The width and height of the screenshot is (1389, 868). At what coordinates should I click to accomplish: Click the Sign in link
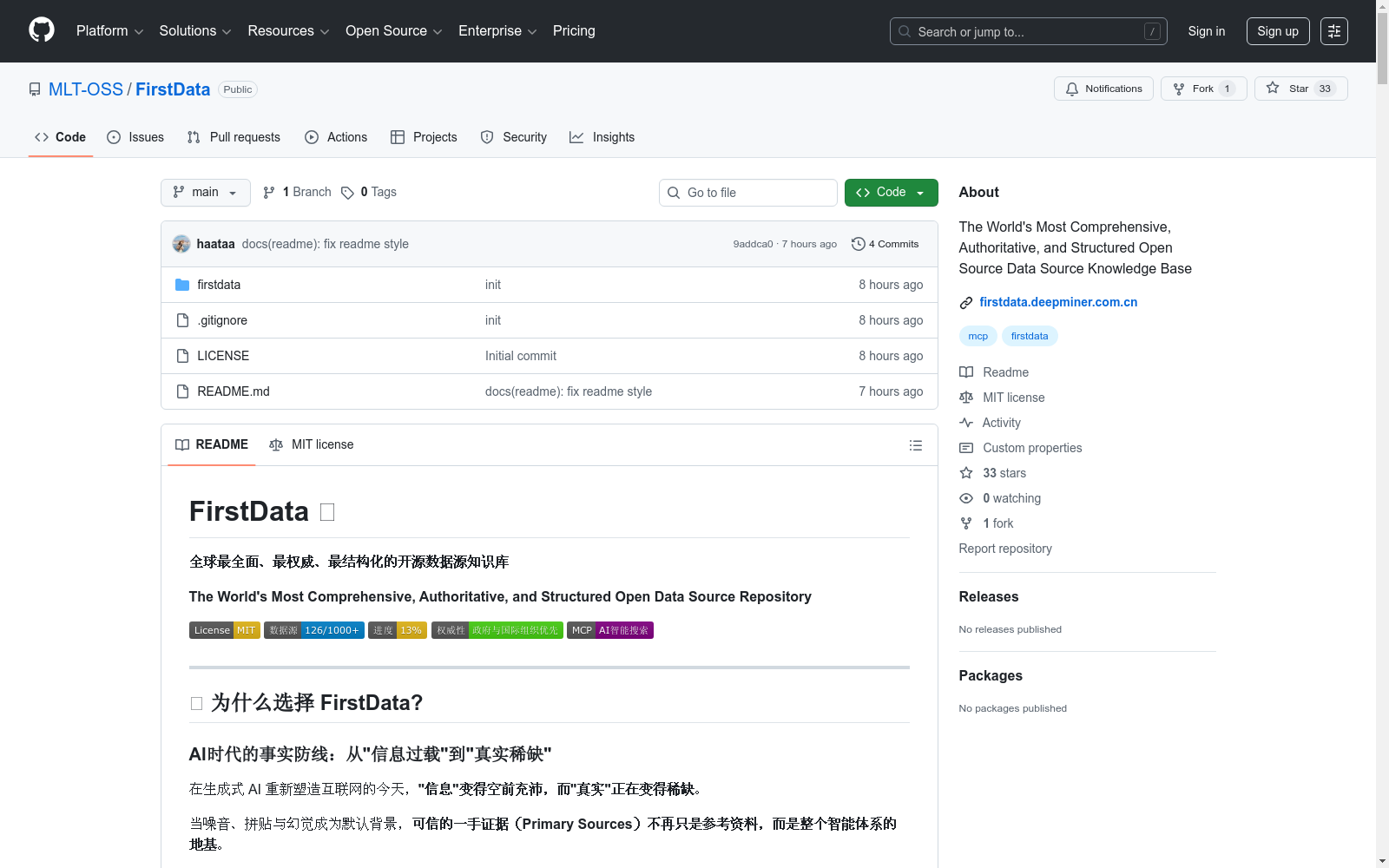click(1207, 31)
